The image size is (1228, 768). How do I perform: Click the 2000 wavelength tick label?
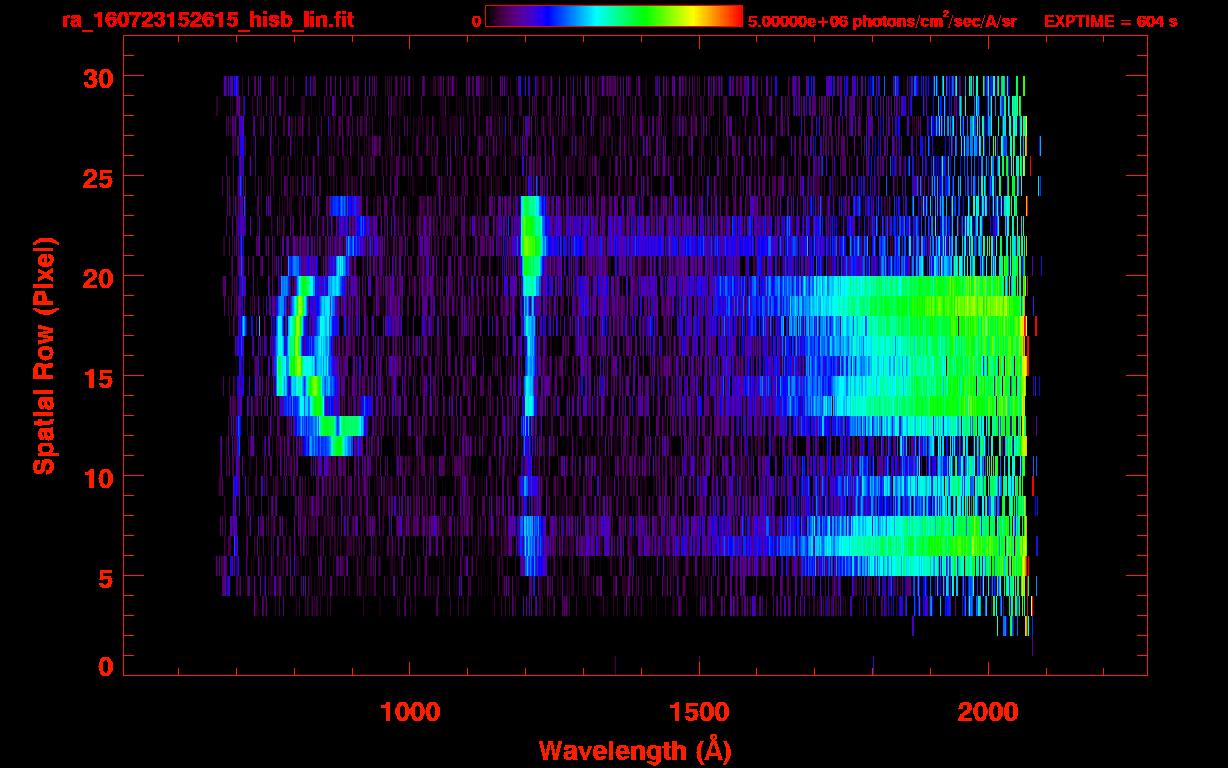[x=988, y=712]
